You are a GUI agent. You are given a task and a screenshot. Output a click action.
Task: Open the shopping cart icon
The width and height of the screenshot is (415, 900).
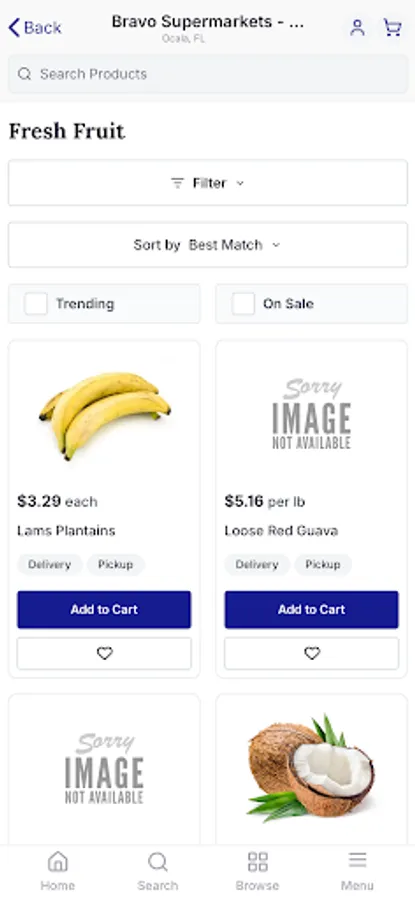click(x=393, y=28)
